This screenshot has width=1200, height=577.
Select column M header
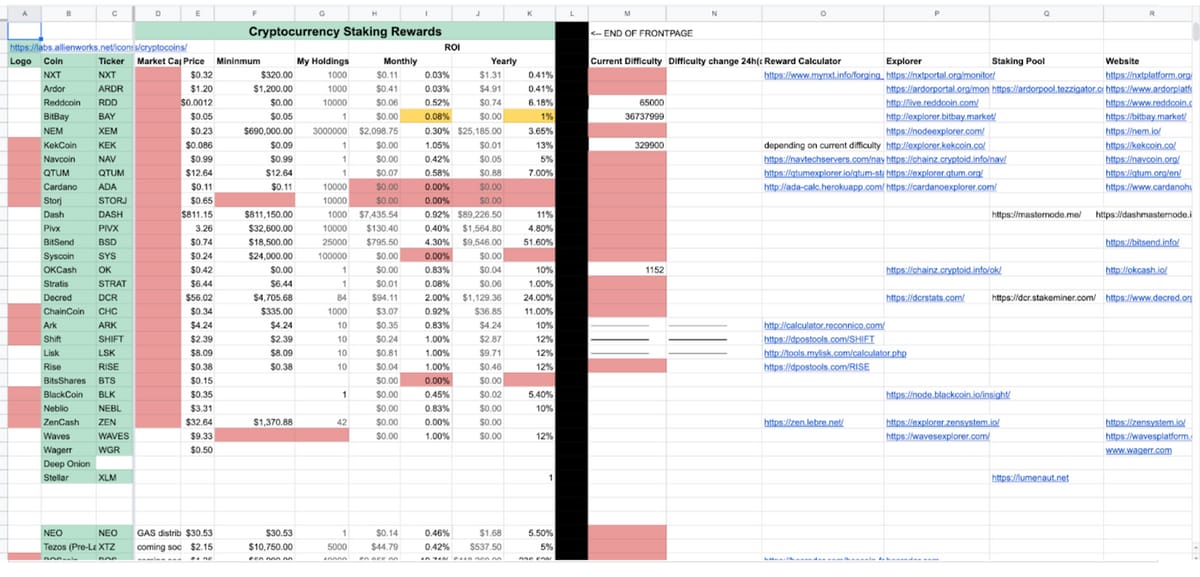coord(627,12)
